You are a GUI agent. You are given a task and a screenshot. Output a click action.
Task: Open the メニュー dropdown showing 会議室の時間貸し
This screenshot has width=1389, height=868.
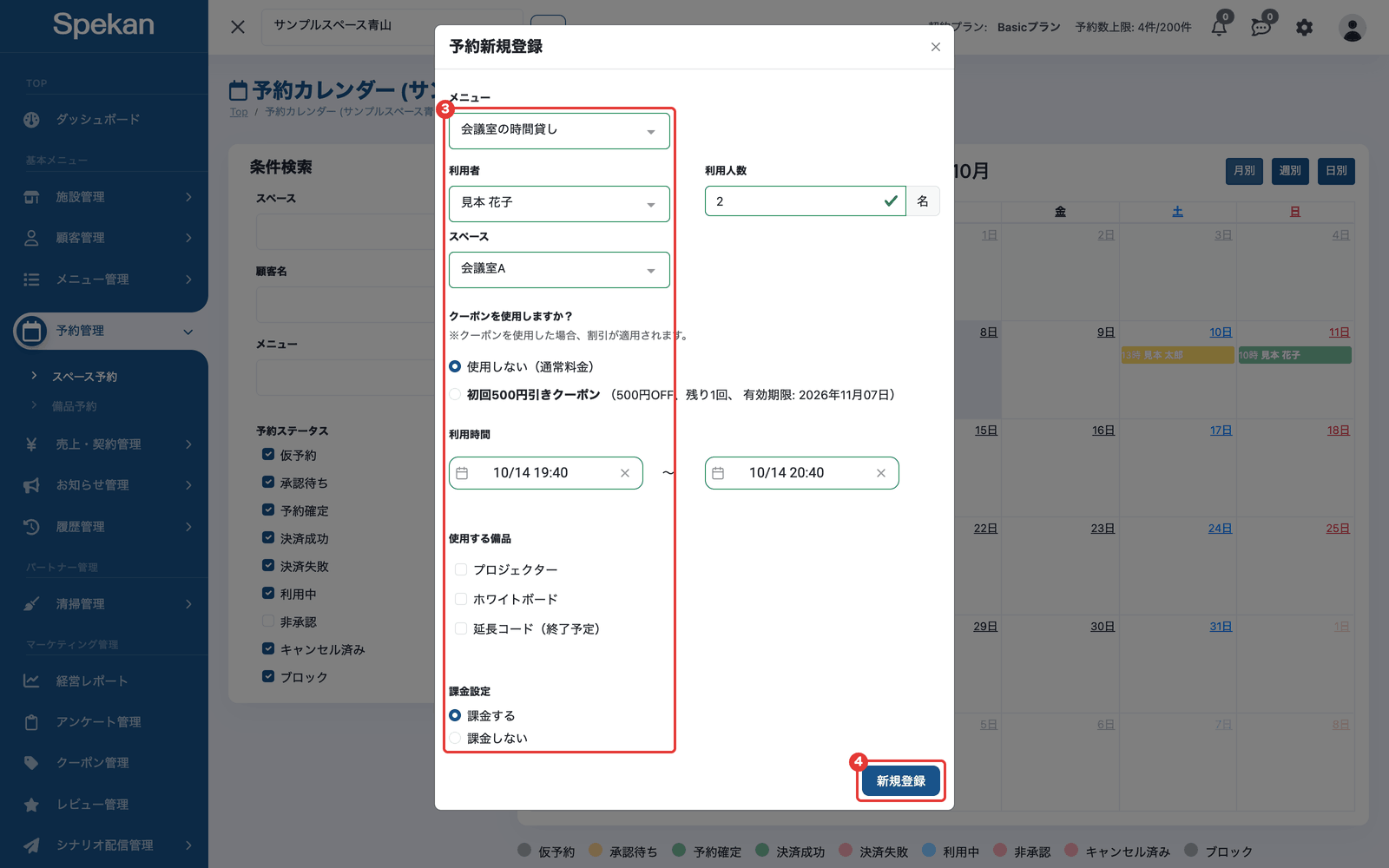559,131
